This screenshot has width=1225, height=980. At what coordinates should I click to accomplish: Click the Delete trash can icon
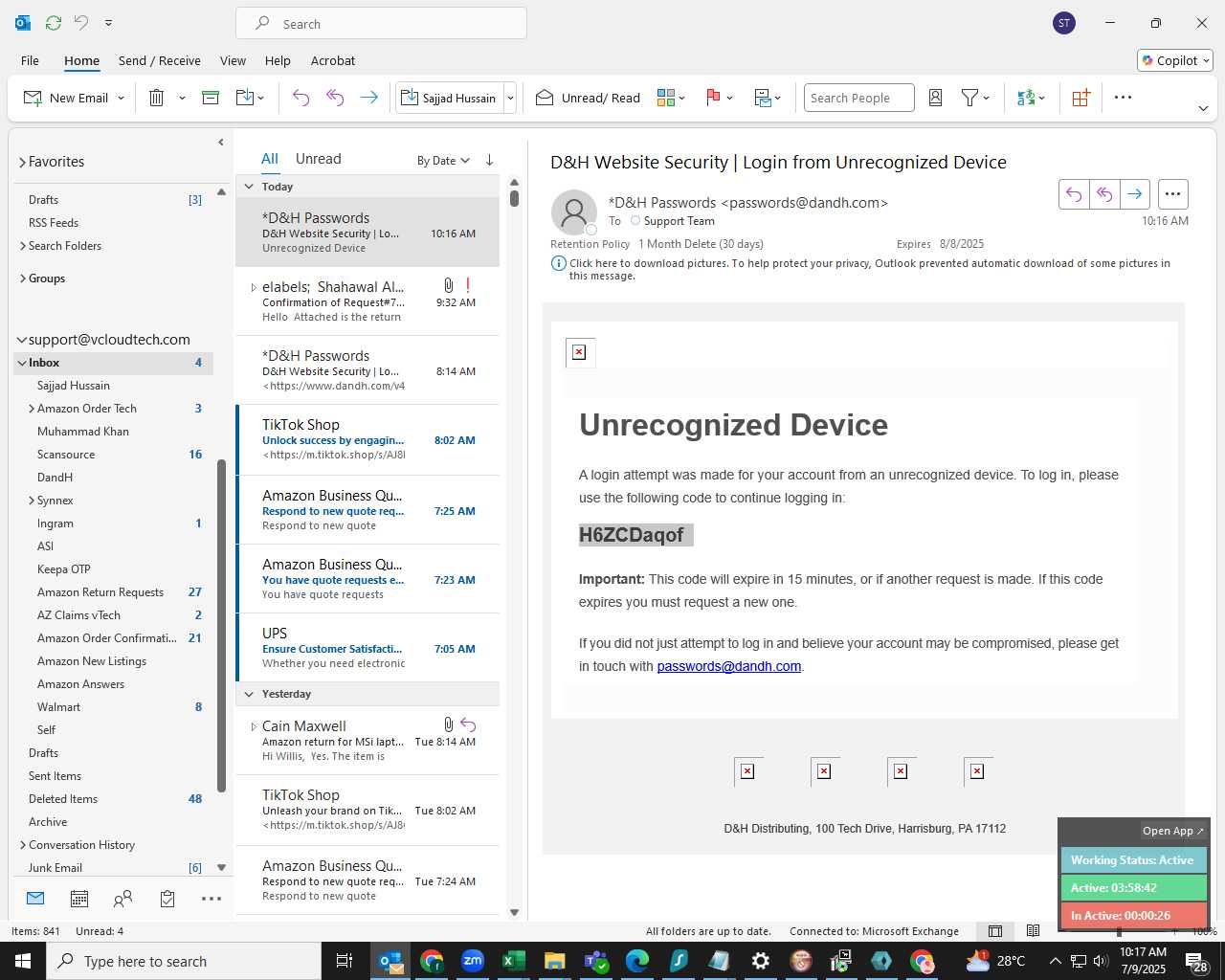click(x=157, y=98)
